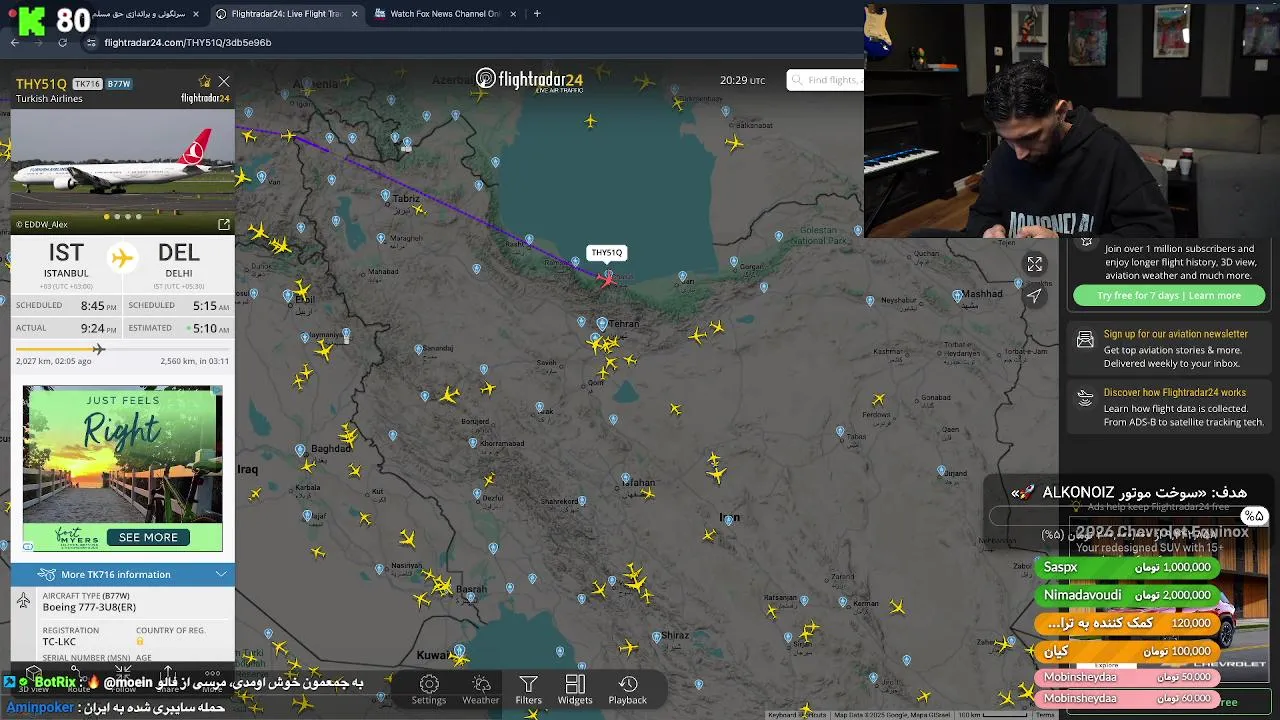The width and height of the screenshot is (1280, 720).
Task: Click the Tehran airport pin marker
Action: (602, 324)
